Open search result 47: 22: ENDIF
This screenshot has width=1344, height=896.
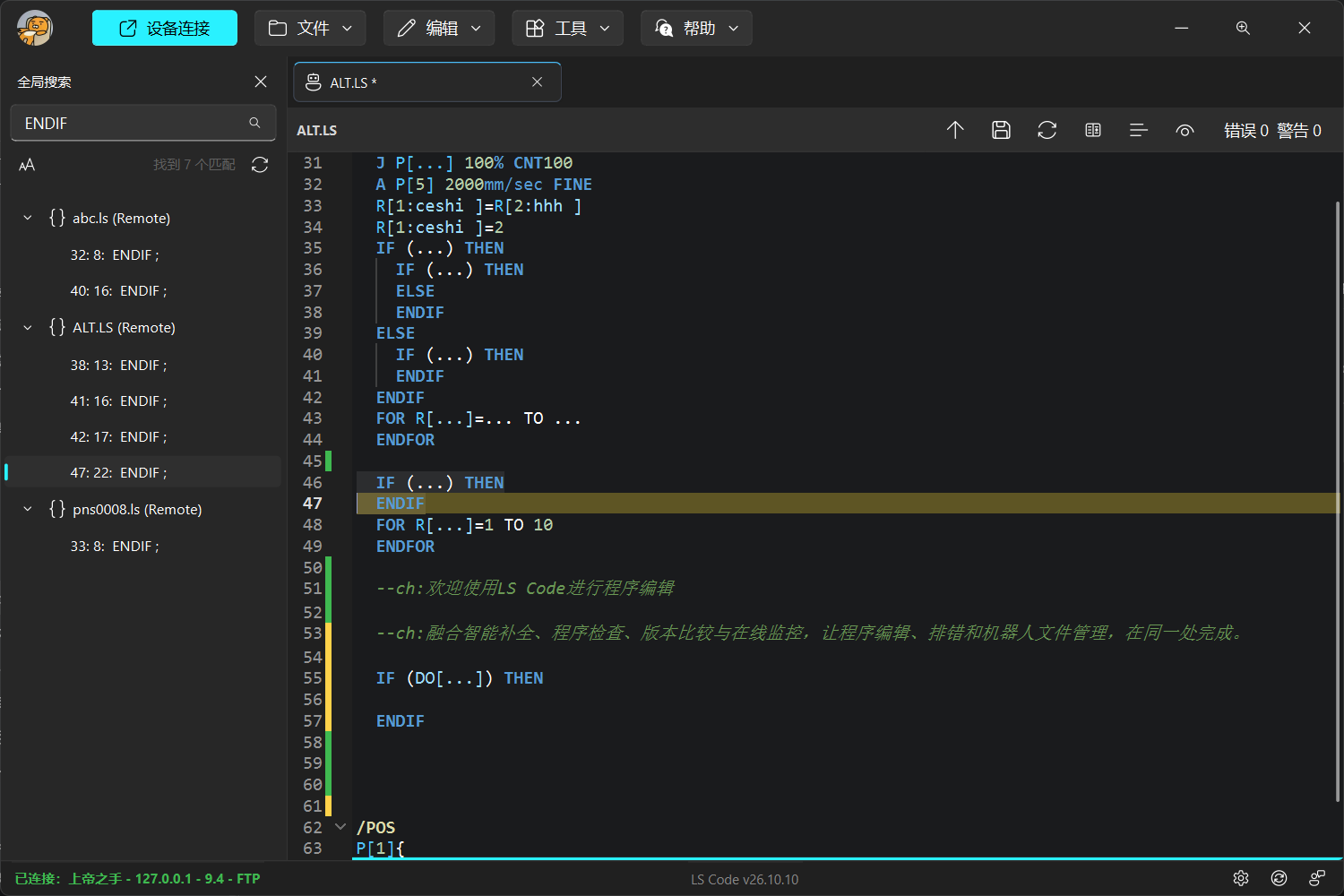click(x=143, y=472)
